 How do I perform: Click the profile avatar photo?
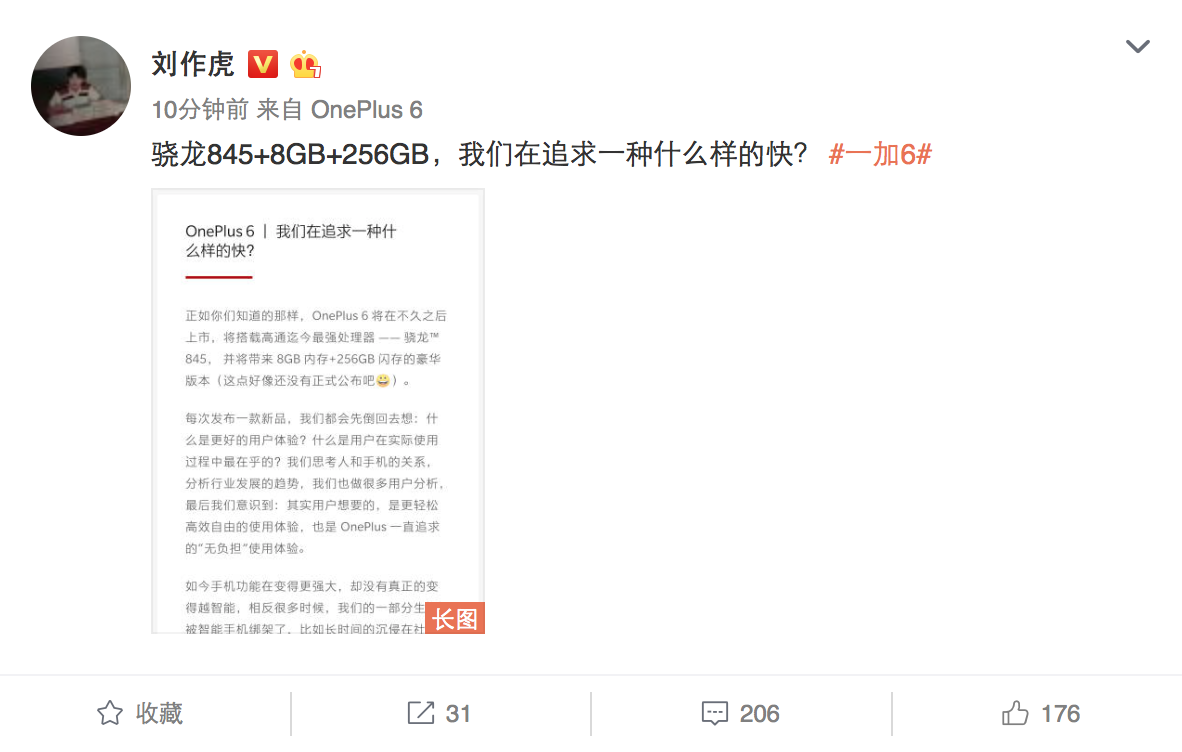pos(81,86)
